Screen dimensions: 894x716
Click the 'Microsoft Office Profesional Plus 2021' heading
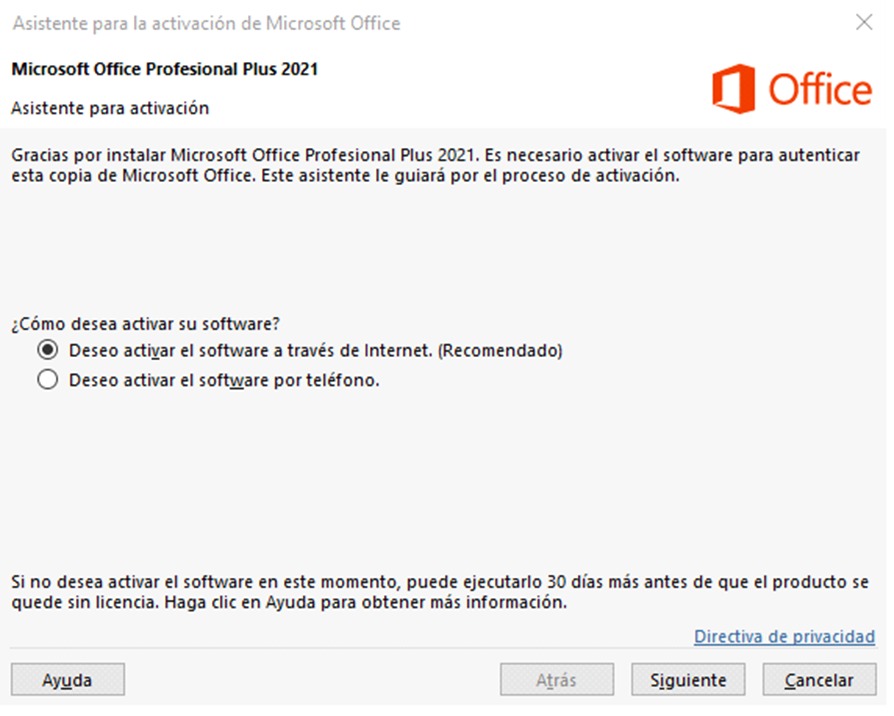click(x=164, y=70)
